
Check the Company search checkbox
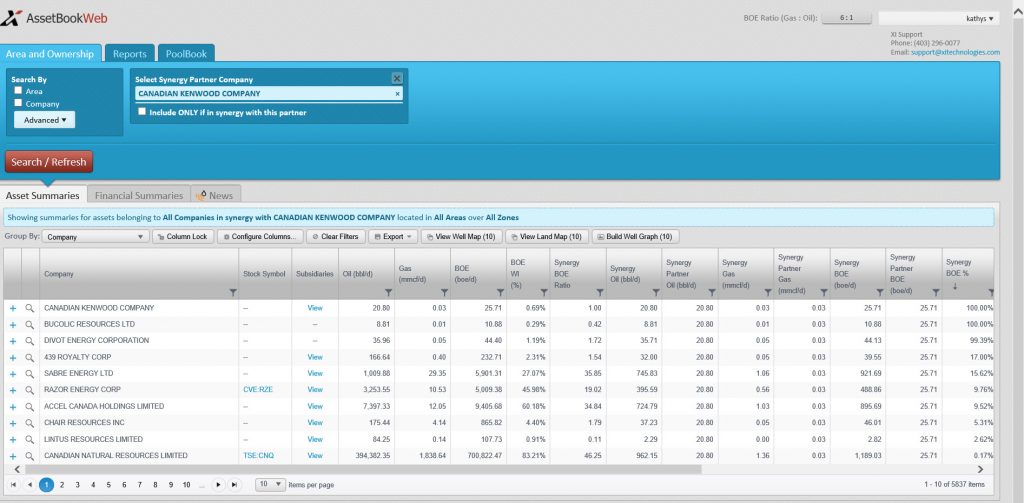(x=18, y=103)
